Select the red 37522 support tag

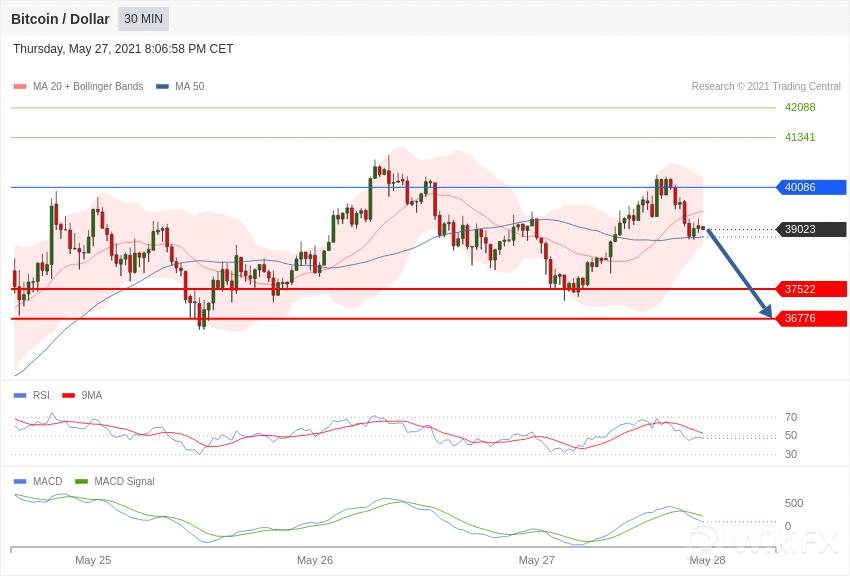tap(811, 289)
